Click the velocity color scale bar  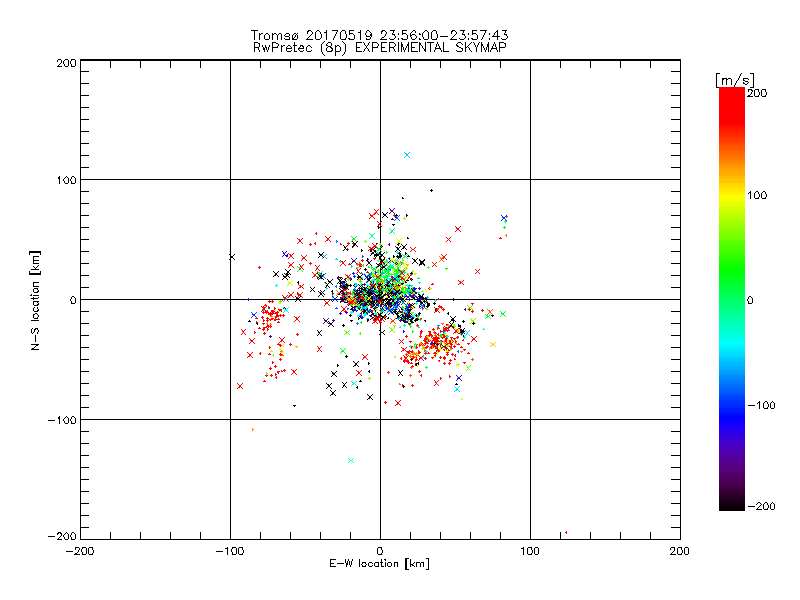click(732, 299)
